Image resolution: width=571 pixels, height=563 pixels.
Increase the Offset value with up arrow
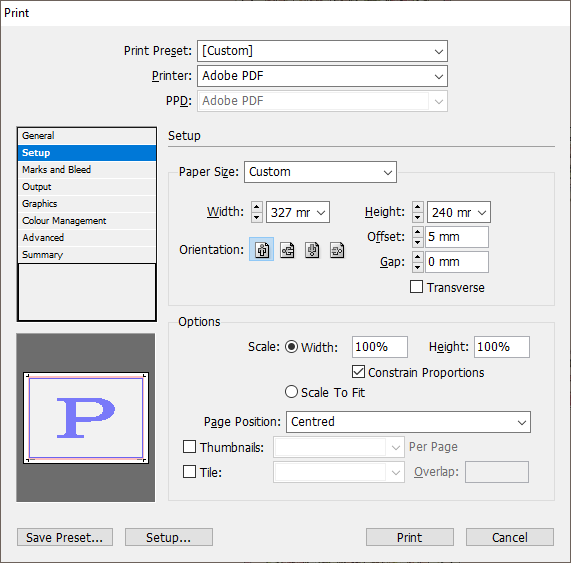(418, 232)
